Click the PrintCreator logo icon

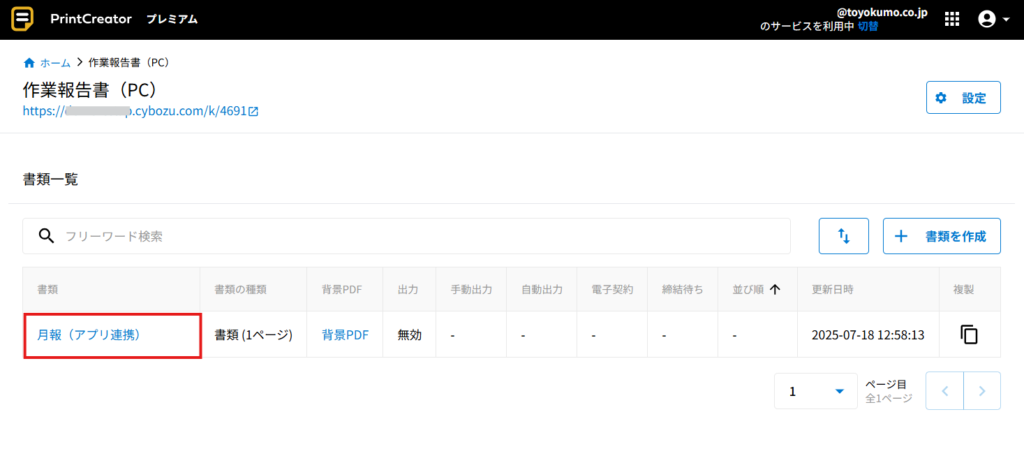(x=21, y=19)
